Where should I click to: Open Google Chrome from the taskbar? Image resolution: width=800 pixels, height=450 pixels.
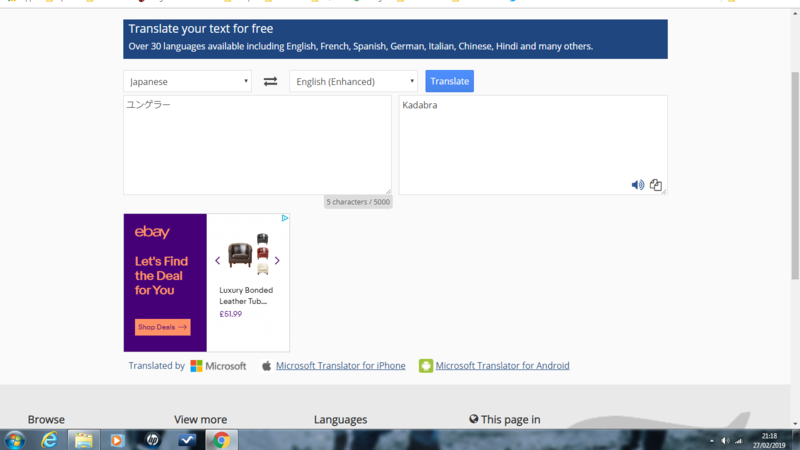click(220, 439)
